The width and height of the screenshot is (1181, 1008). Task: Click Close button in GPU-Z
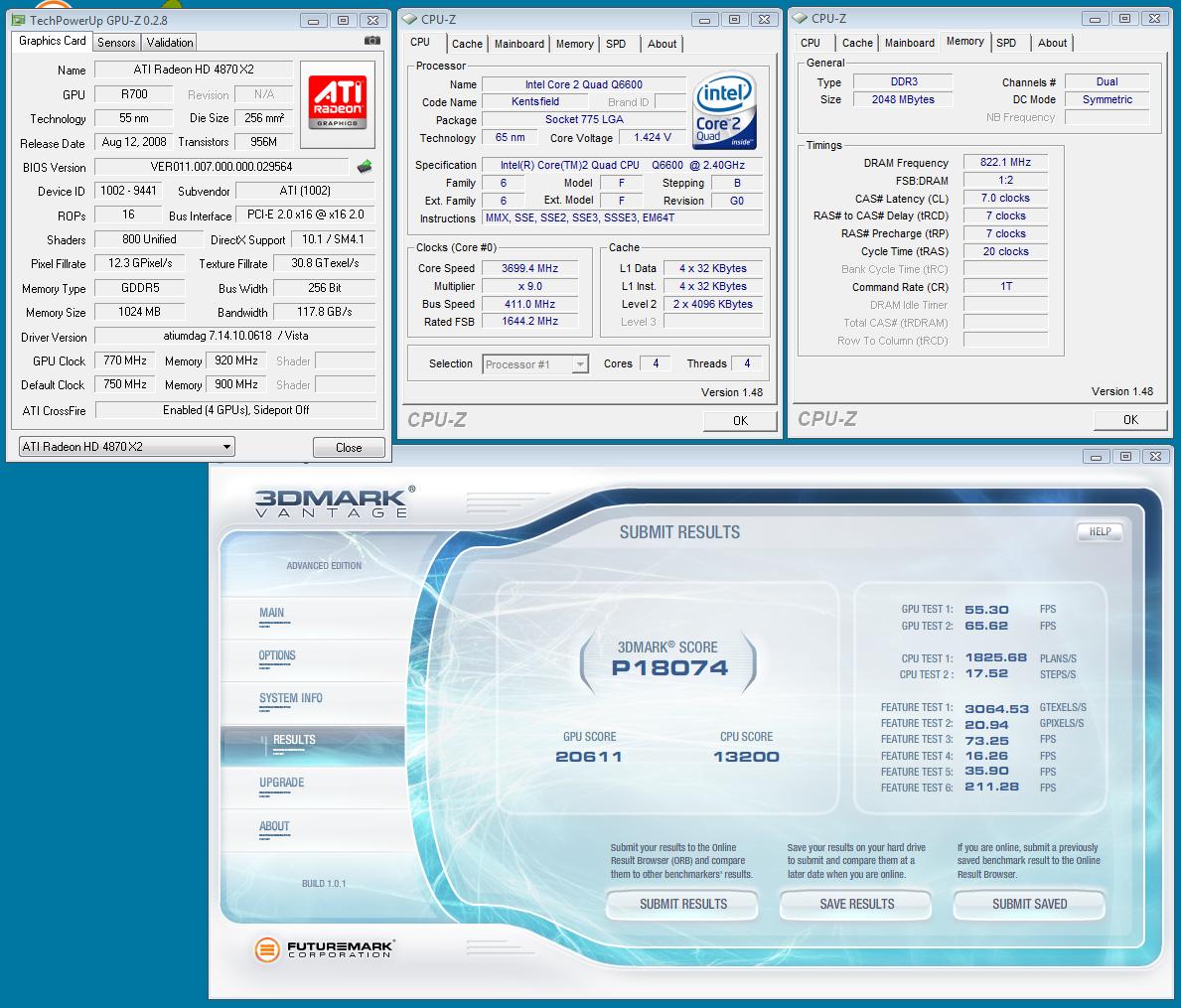tap(349, 447)
